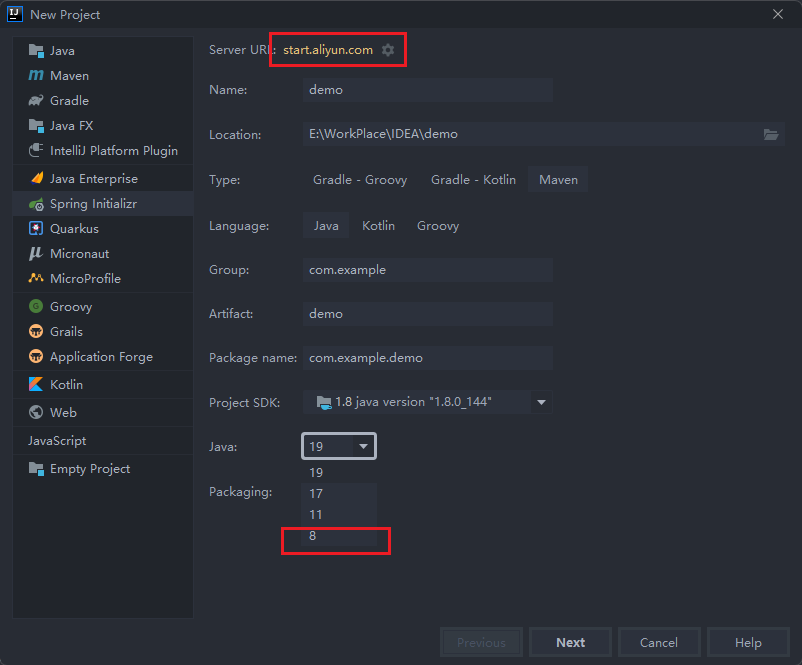Image resolution: width=802 pixels, height=665 pixels.
Task: Set language to Kotlin
Action: pyautogui.click(x=378, y=226)
